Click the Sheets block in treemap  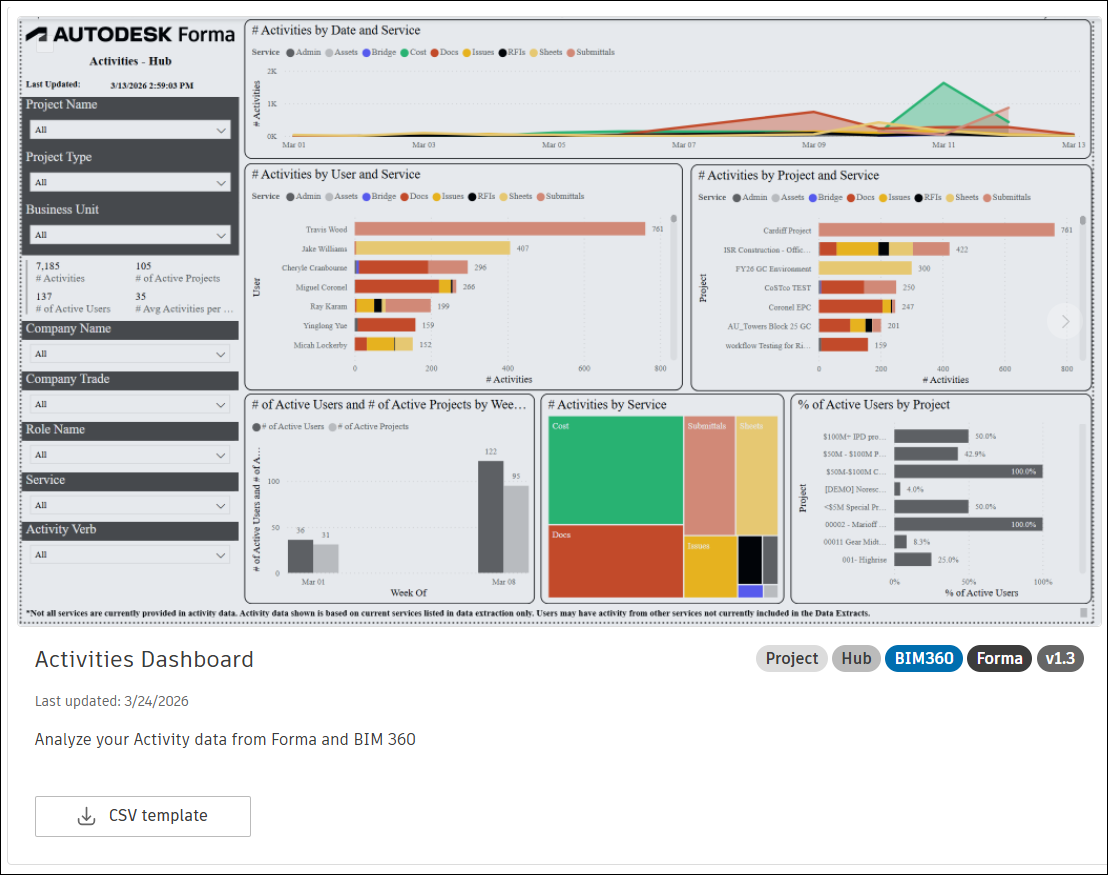(757, 476)
